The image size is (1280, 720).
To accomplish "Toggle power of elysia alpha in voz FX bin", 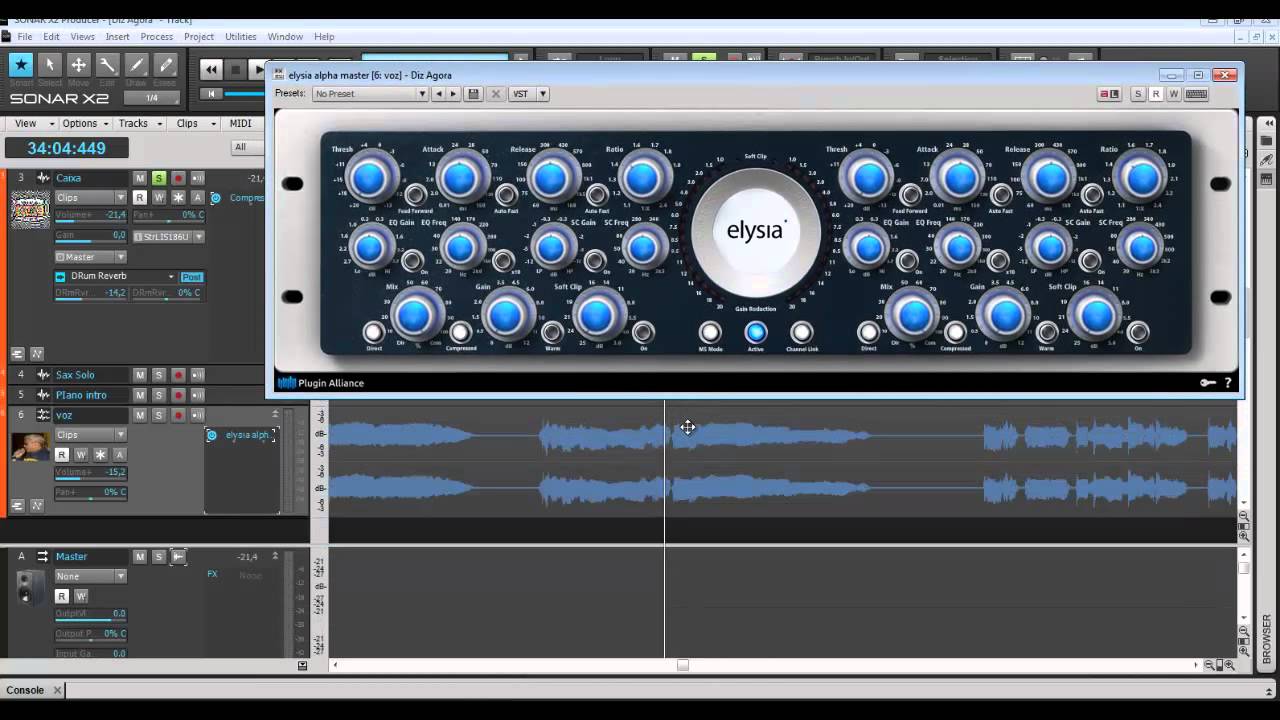I will [x=212, y=435].
